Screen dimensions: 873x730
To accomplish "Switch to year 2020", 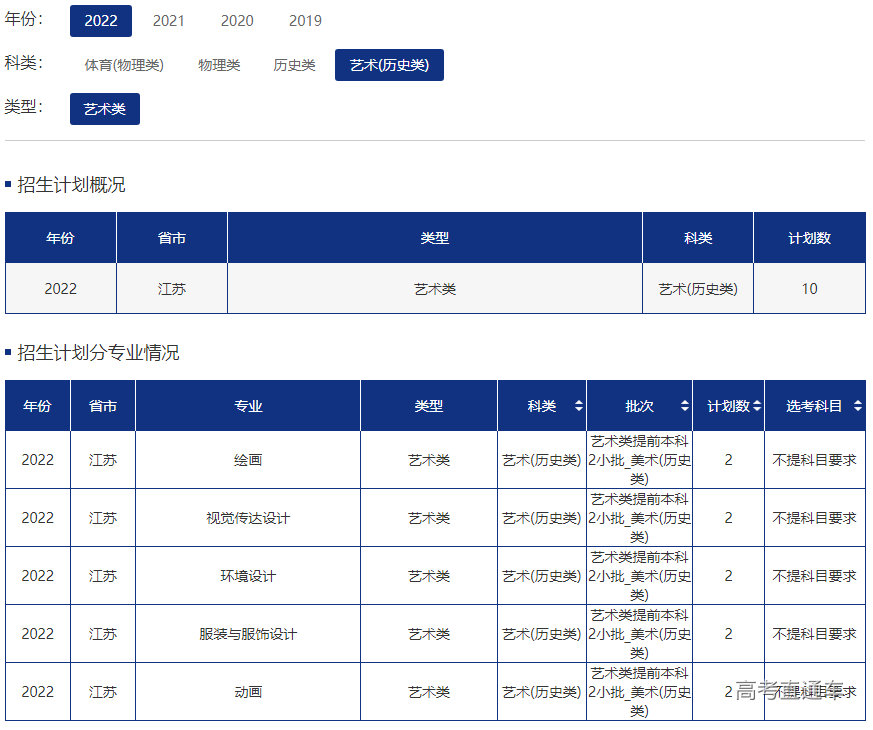I will (237, 21).
